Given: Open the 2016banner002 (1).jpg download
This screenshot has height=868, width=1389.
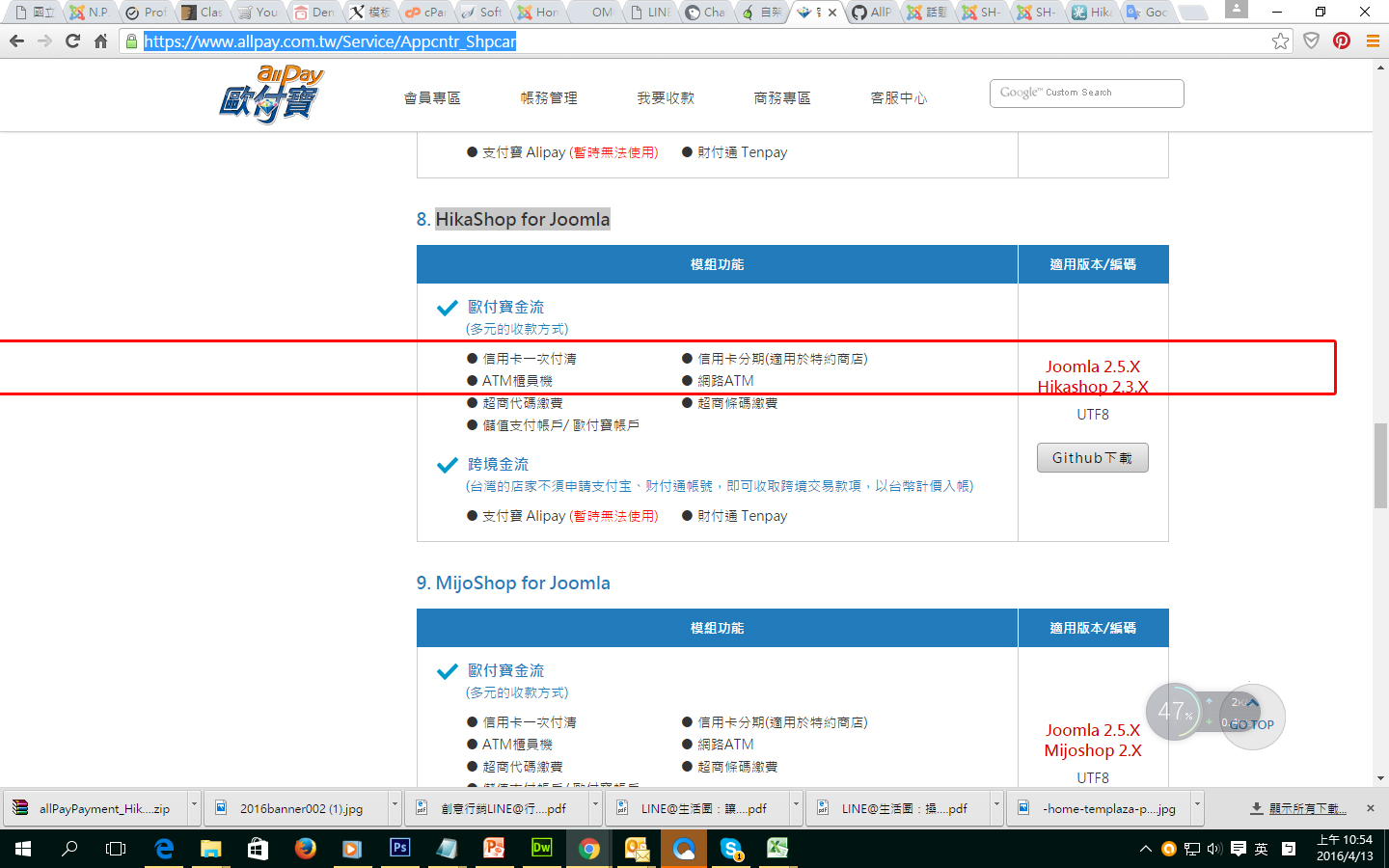Looking at the screenshot, I should (x=297, y=808).
